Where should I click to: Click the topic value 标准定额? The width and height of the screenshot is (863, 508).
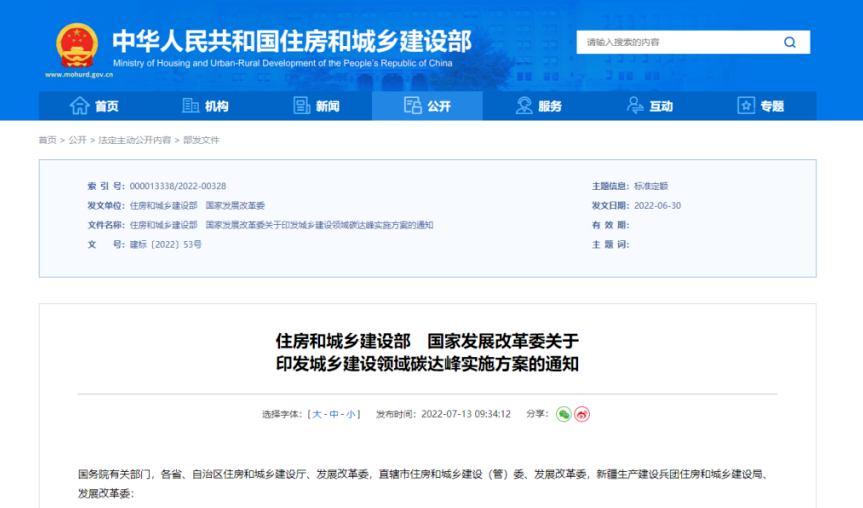651,186
